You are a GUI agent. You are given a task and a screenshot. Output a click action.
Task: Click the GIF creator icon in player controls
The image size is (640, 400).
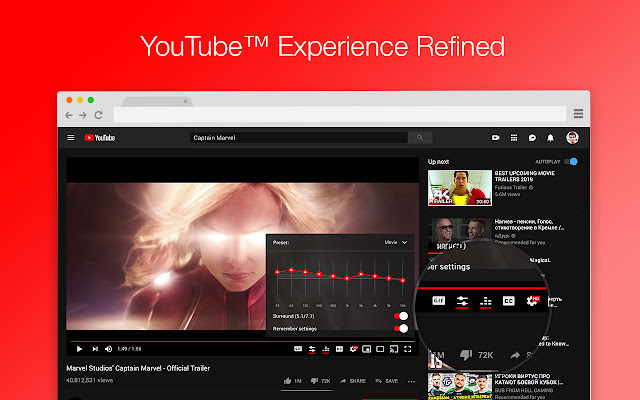tap(298, 349)
